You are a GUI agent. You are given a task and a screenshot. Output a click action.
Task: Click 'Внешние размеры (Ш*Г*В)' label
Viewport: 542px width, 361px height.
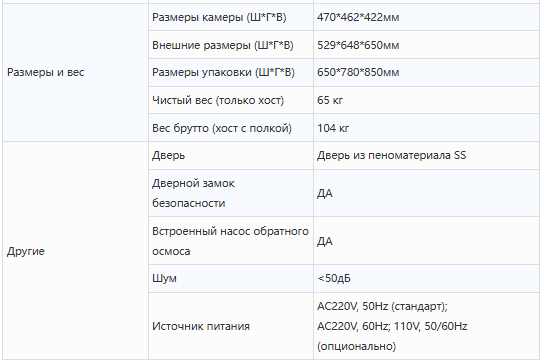point(223,45)
